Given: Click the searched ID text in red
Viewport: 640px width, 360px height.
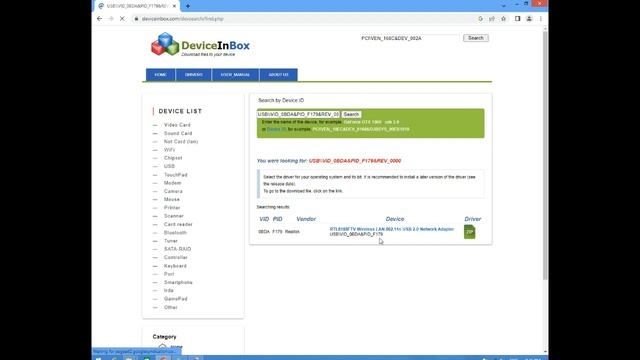Looking at the screenshot, I should pos(355,161).
